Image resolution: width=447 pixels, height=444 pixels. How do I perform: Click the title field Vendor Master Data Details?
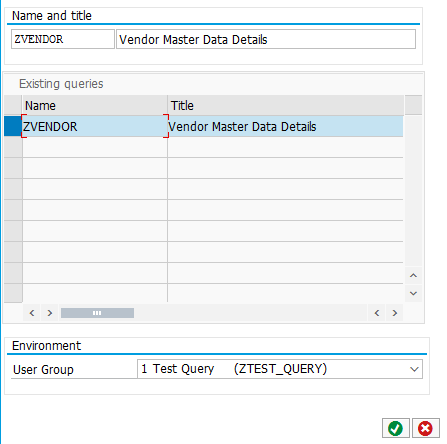coord(266,39)
